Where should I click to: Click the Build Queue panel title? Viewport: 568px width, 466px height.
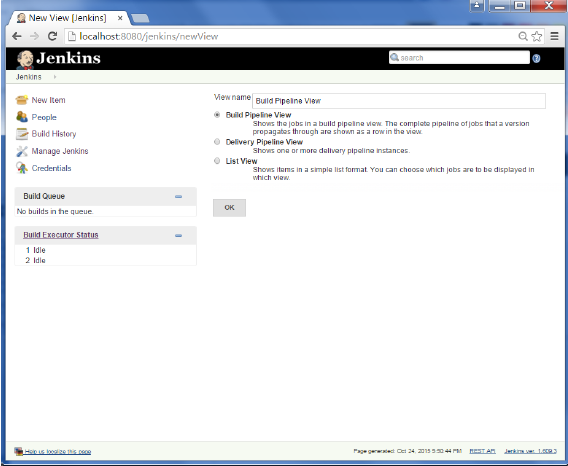pos(44,196)
